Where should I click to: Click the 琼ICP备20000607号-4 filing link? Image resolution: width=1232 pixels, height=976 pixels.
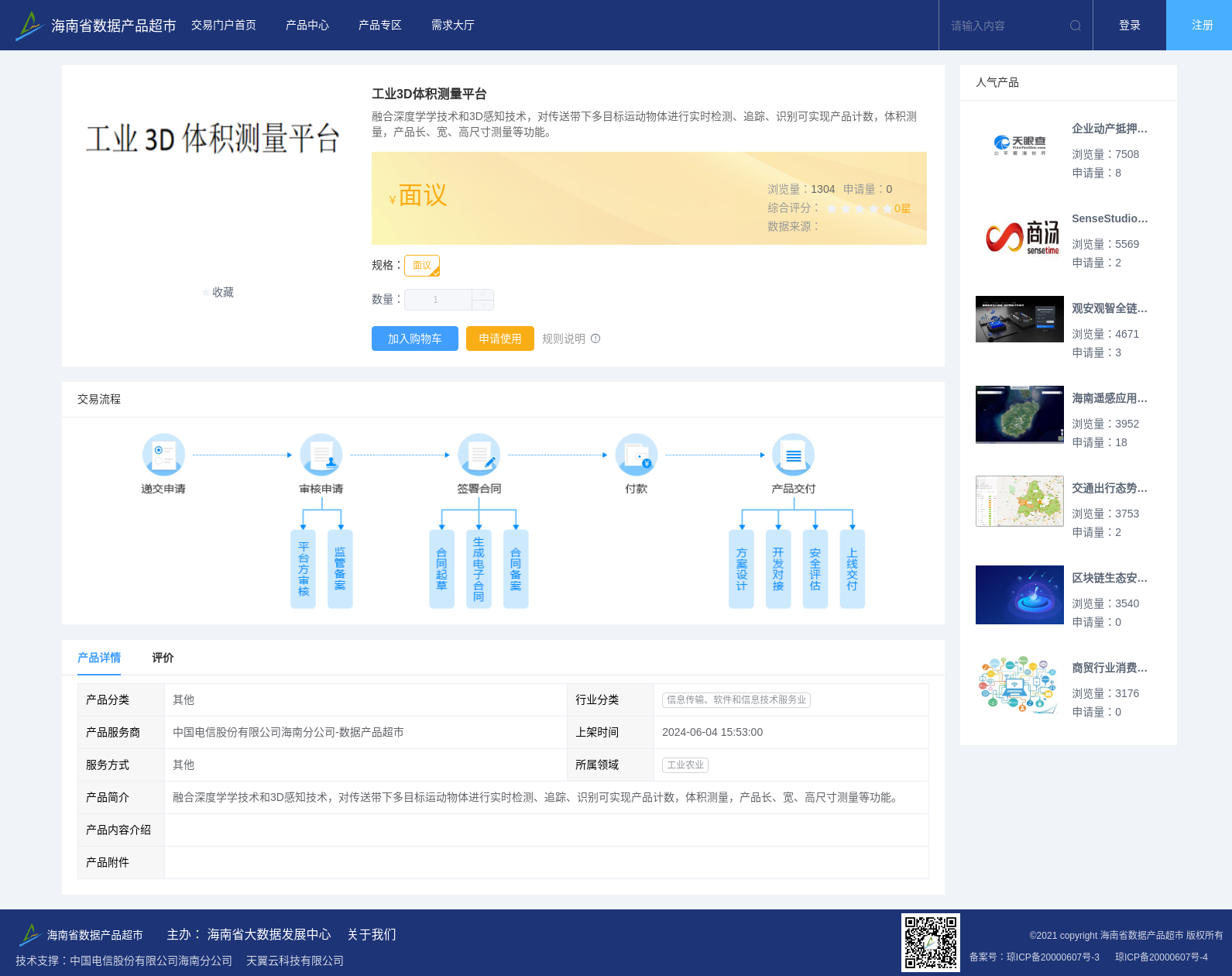1162,957
